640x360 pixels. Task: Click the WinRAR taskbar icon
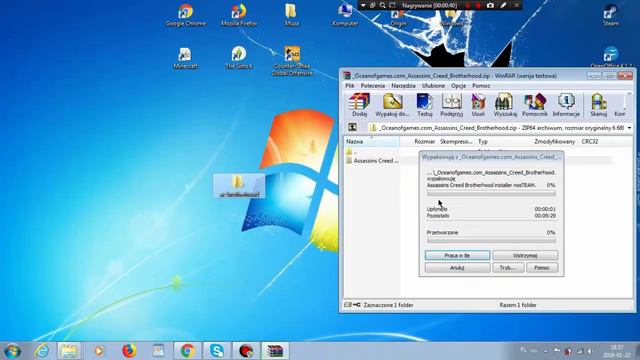(x=275, y=351)
